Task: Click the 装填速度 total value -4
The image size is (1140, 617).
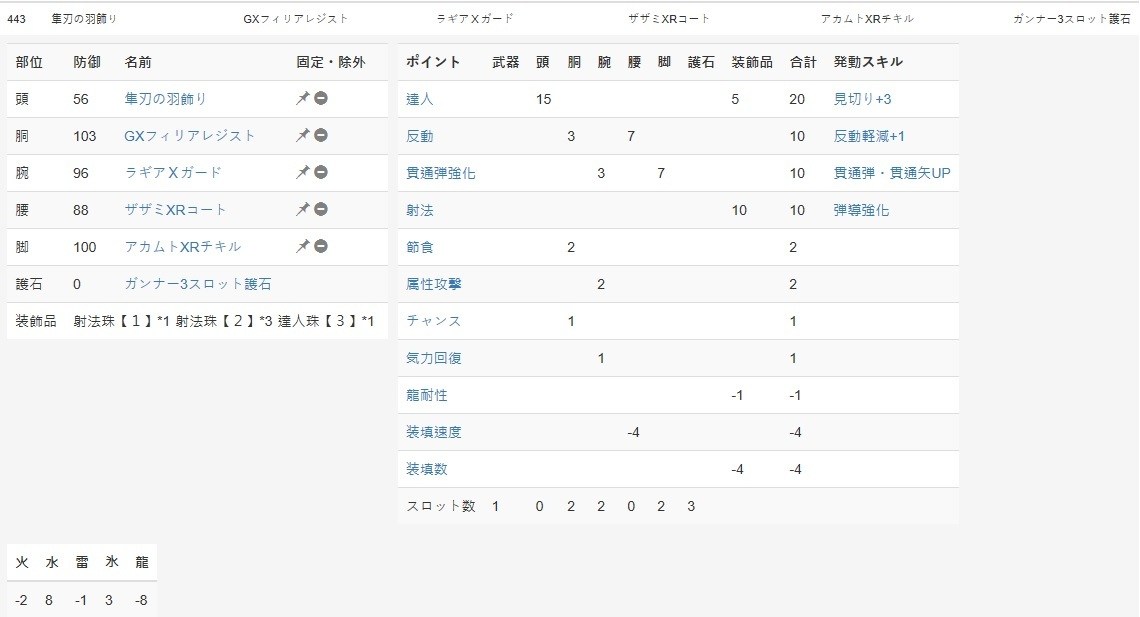Action: (x=795, y=432)
